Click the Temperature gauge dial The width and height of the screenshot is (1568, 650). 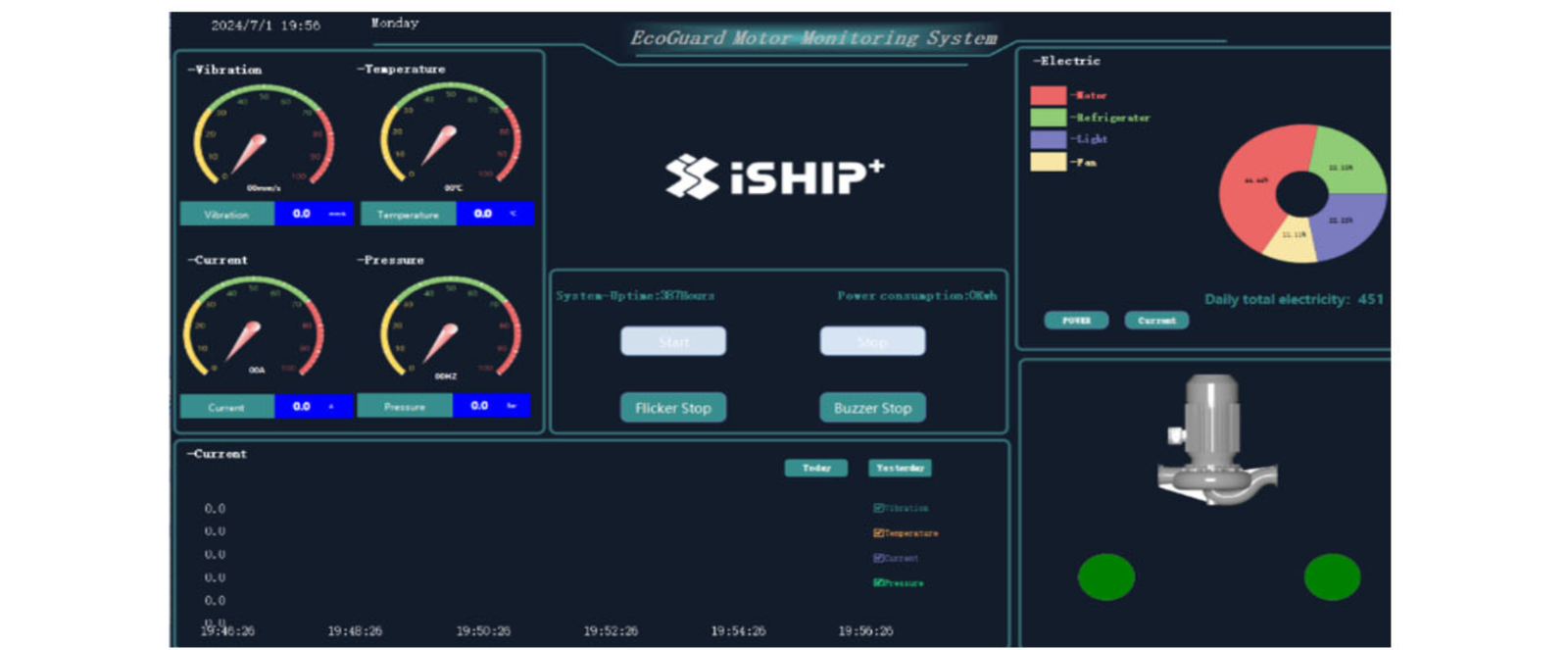[450, 137]
